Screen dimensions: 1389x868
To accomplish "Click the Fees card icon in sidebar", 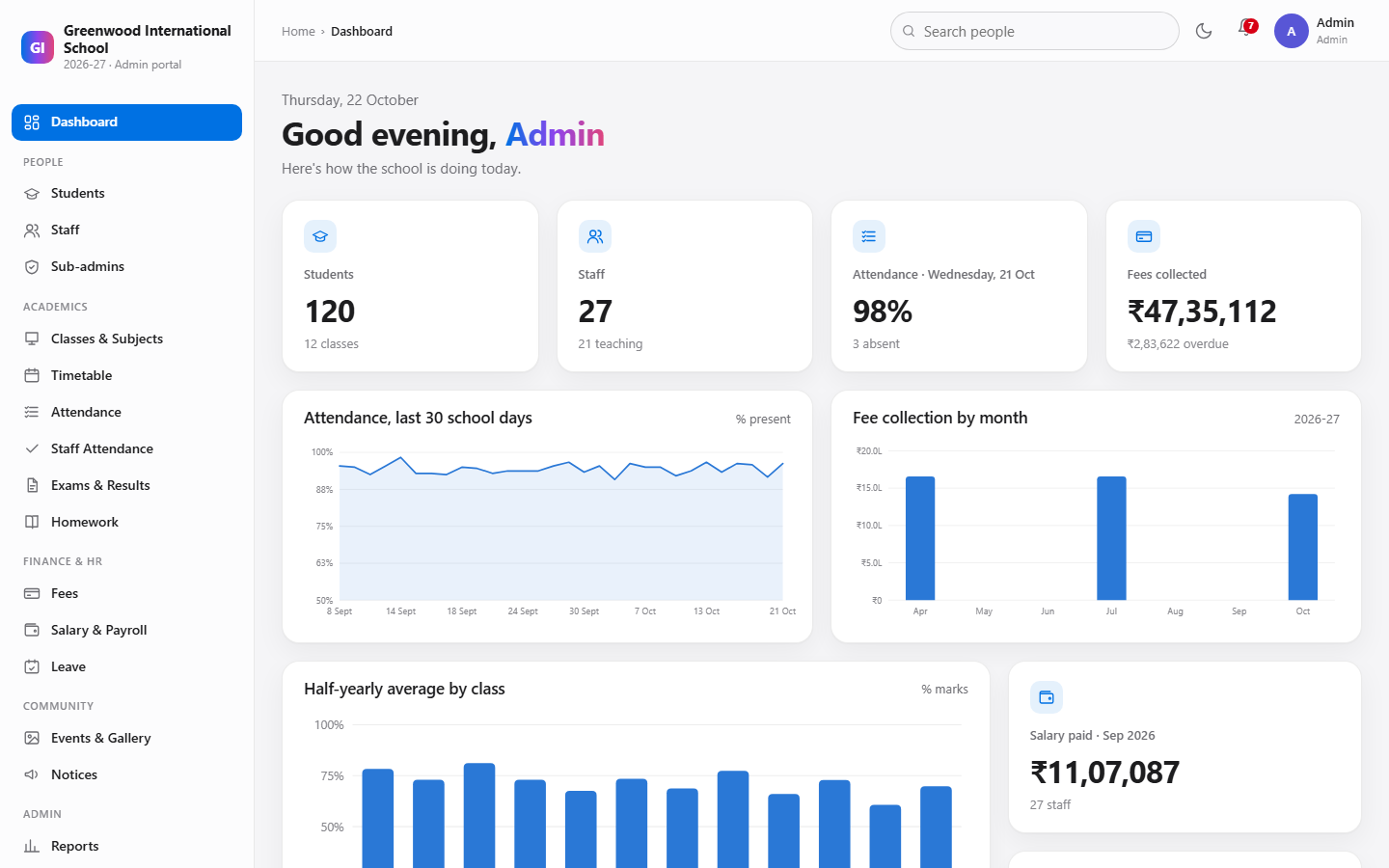I will [x=32, y=594].
